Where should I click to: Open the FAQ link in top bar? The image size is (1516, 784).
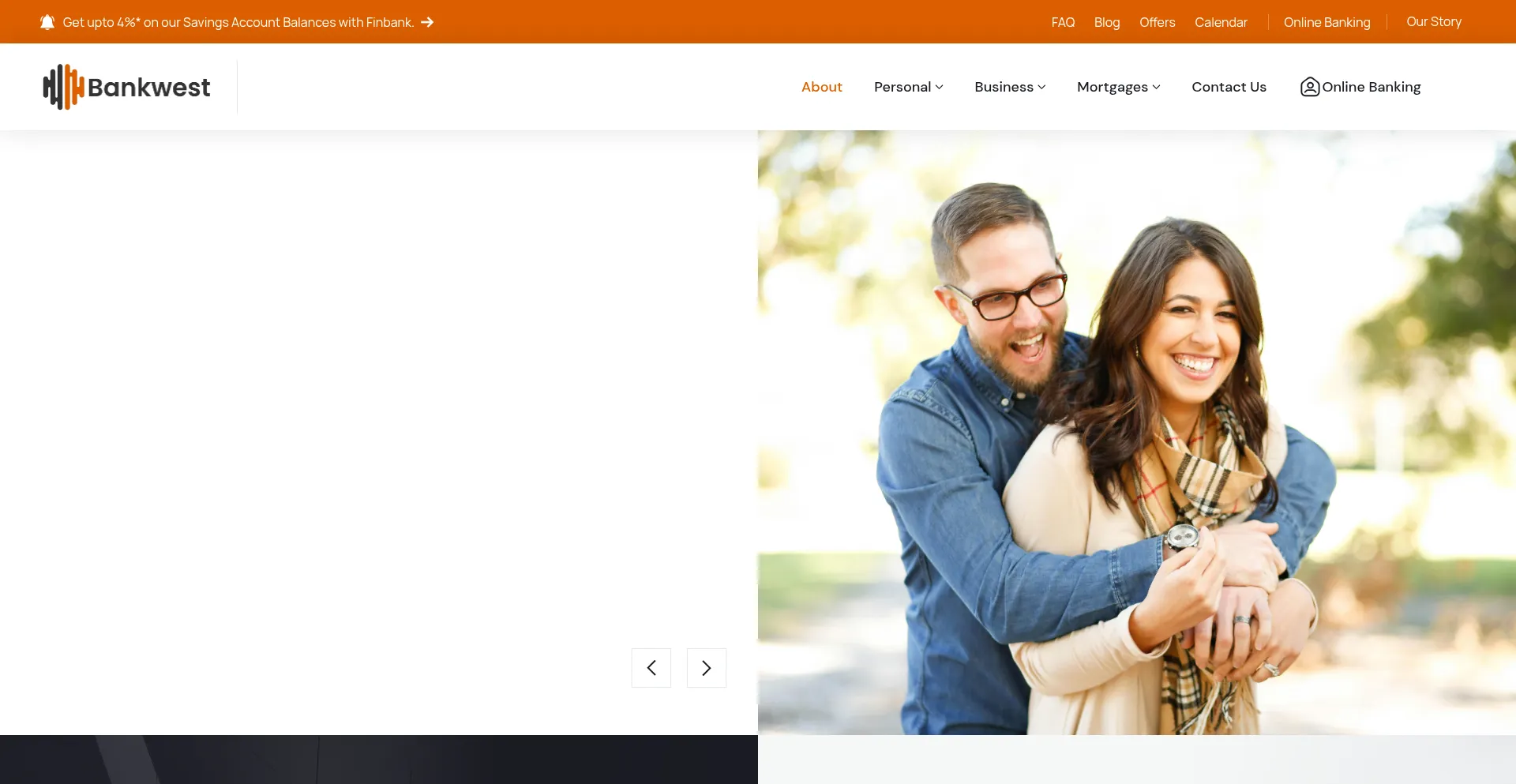click(1063, 22)
